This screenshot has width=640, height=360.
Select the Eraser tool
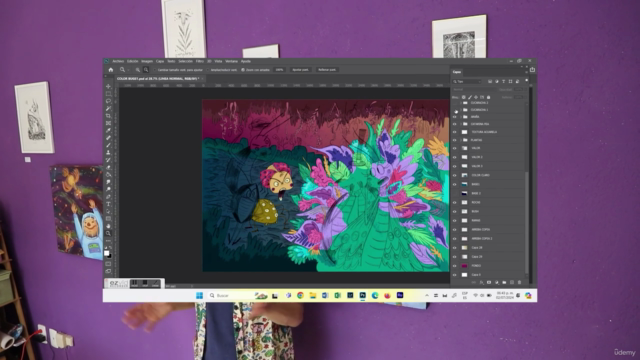(x=108, y=167)
